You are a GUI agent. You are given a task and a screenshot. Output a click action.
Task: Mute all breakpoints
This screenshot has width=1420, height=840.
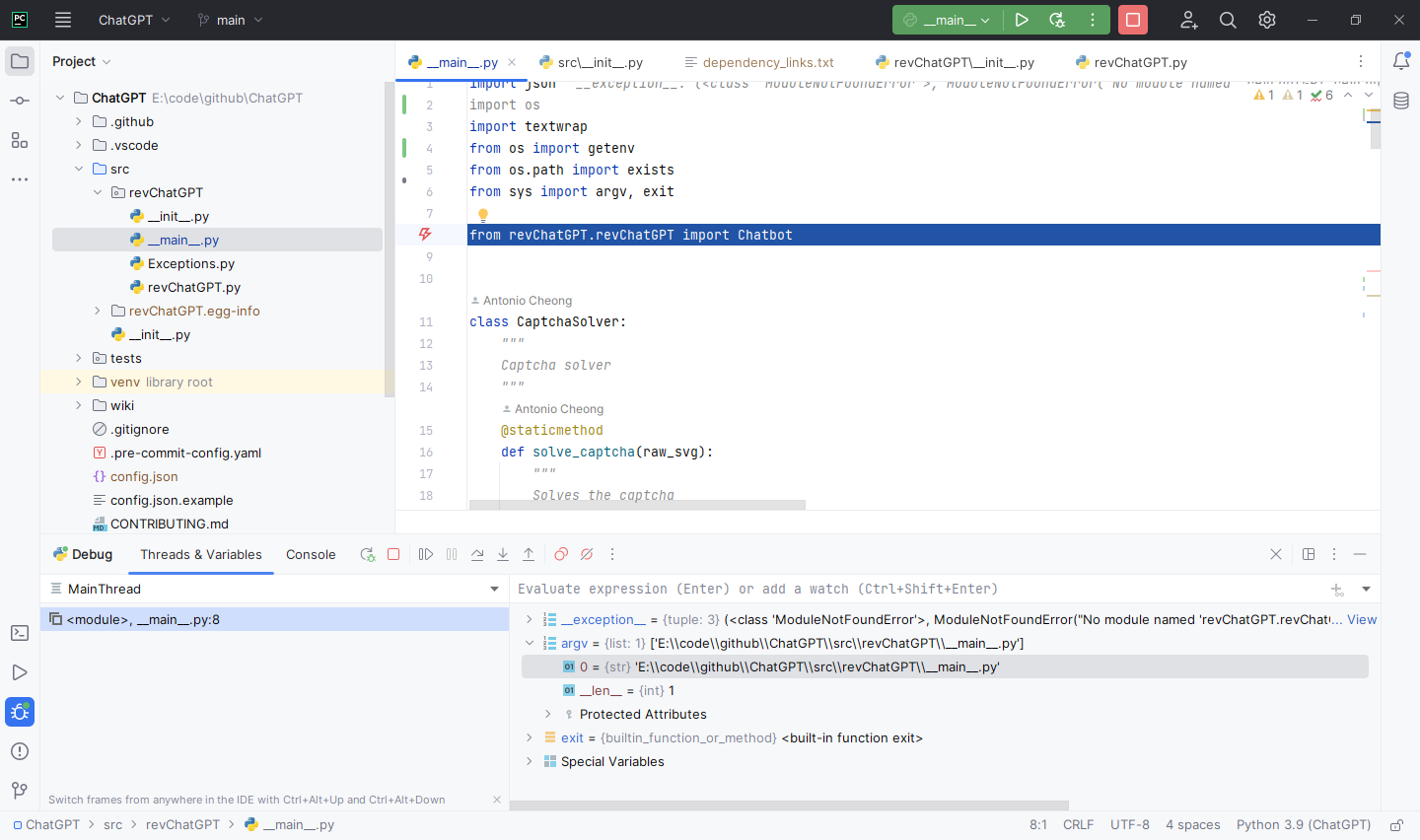[586, 554]
